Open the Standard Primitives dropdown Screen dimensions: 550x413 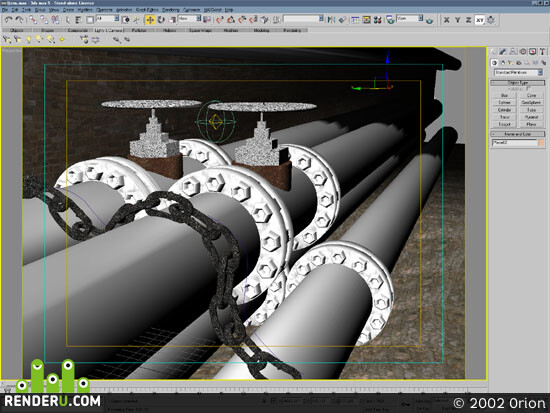coord(518,72)
